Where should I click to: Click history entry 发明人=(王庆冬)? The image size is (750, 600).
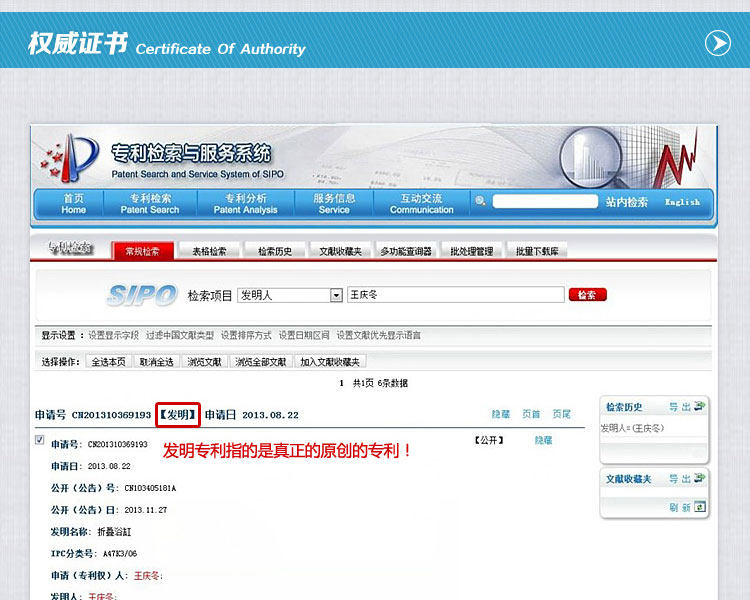(632, 428)
